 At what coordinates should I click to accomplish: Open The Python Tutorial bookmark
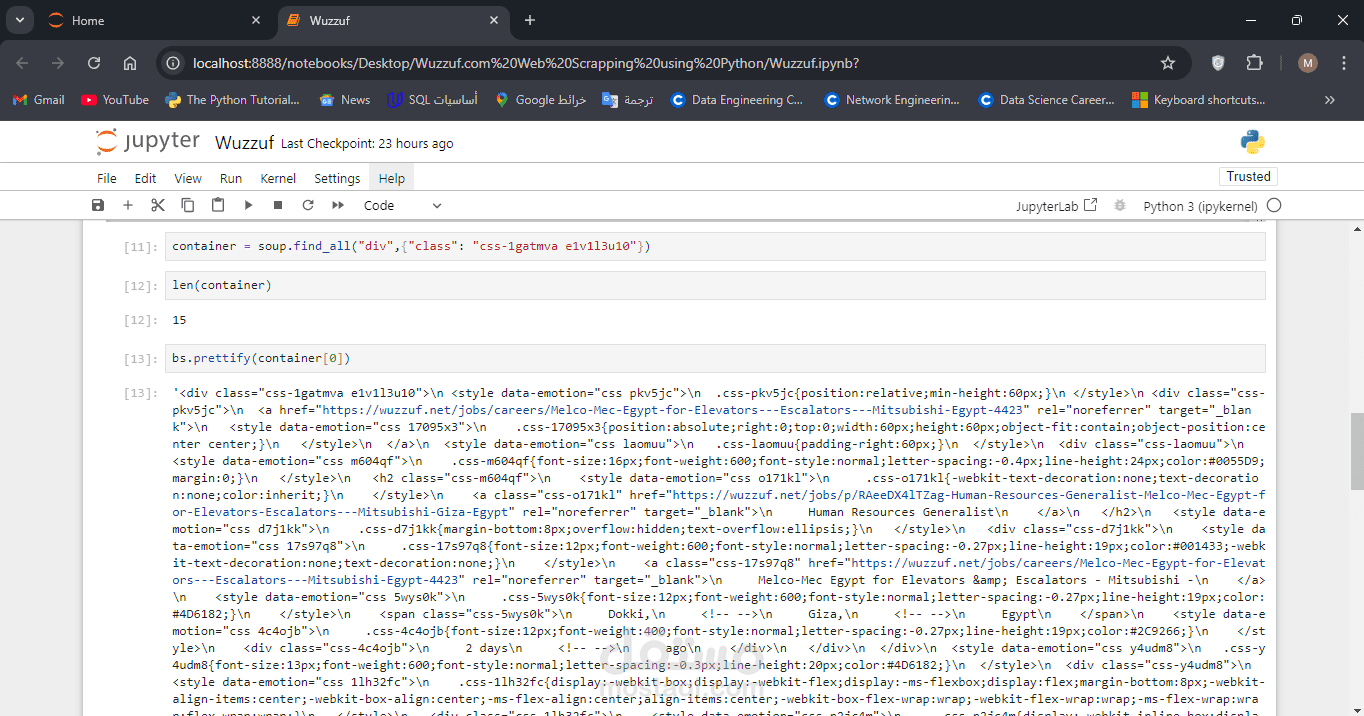[x=233, y=100]
